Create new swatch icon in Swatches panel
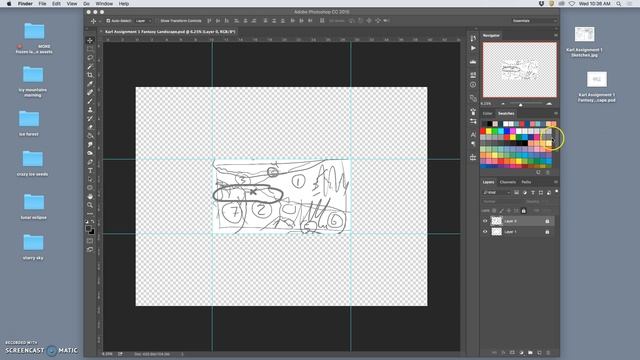Image resolution: width=640 pixels, height=360 pixels. 538,172
